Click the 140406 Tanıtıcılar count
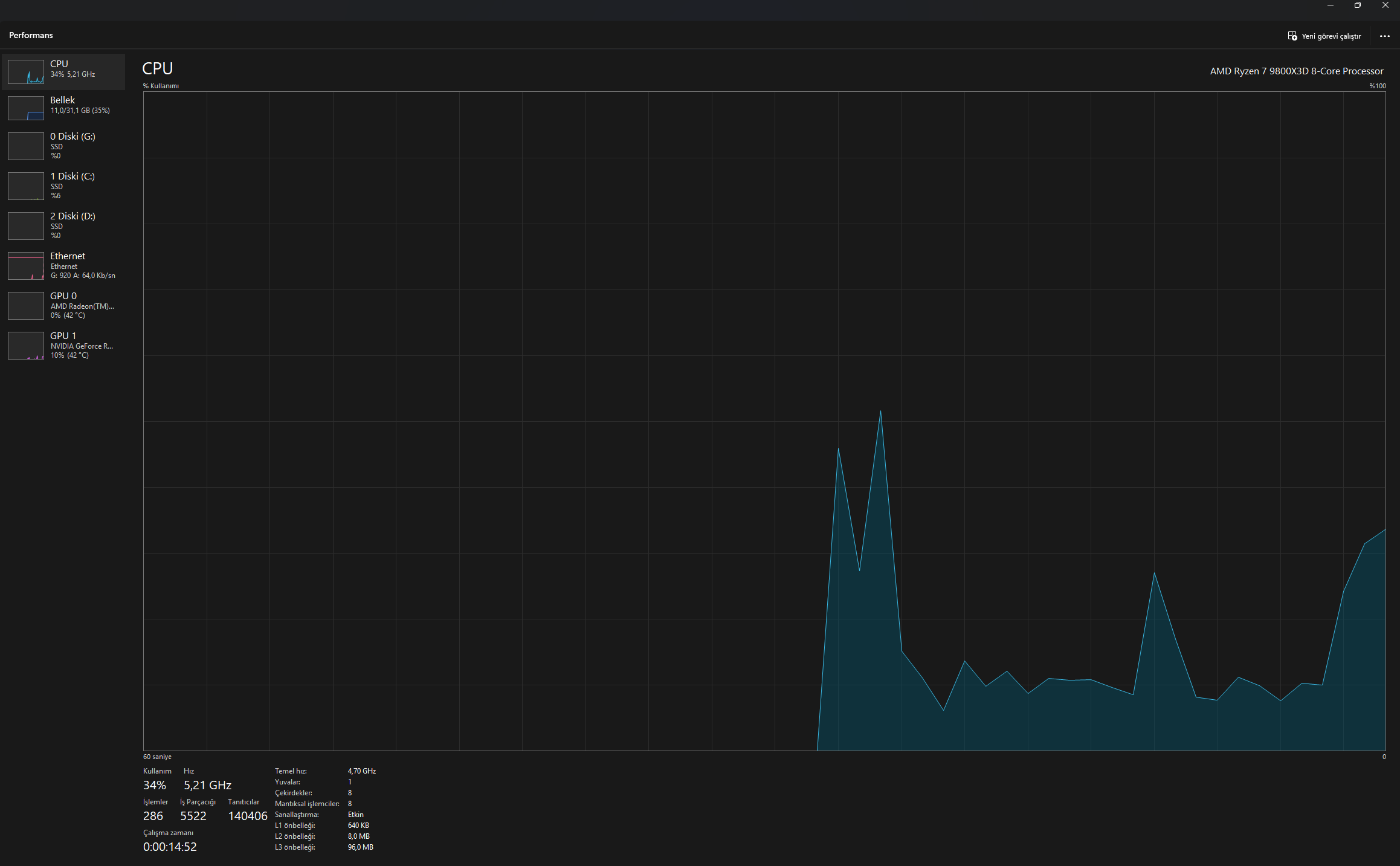Screen dimensions: 1400x866 [x=248, y=816]
